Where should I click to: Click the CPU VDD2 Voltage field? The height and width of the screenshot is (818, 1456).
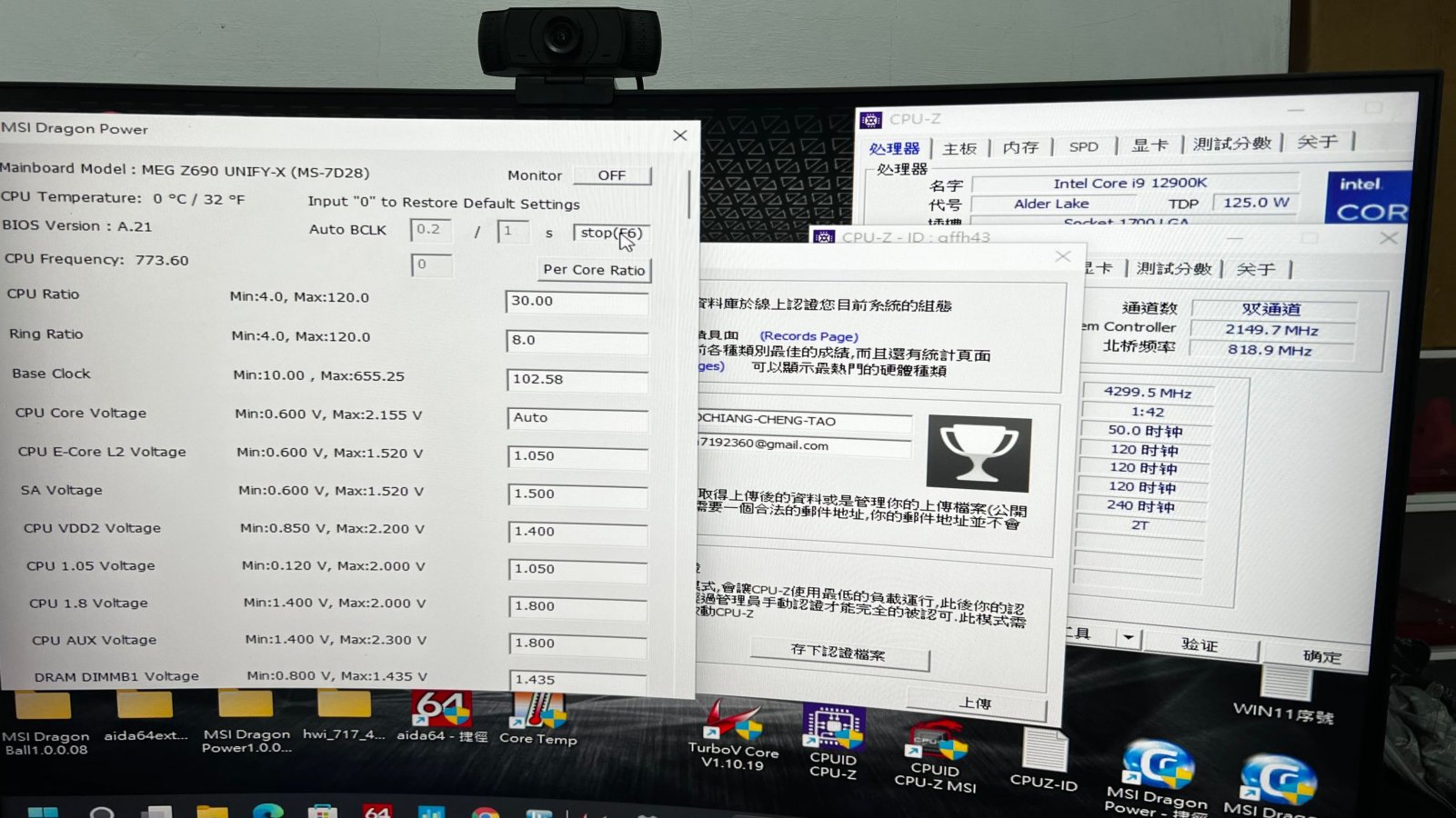(x=577, y=532)
